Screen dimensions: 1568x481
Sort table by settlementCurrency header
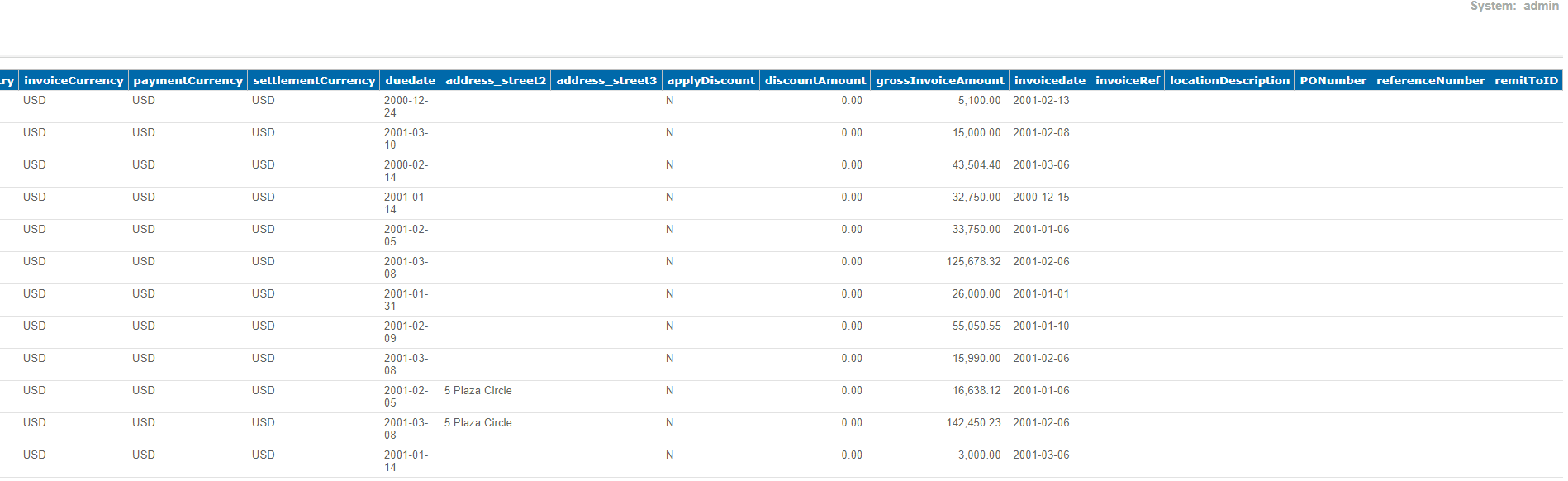(x=313, y=80)
